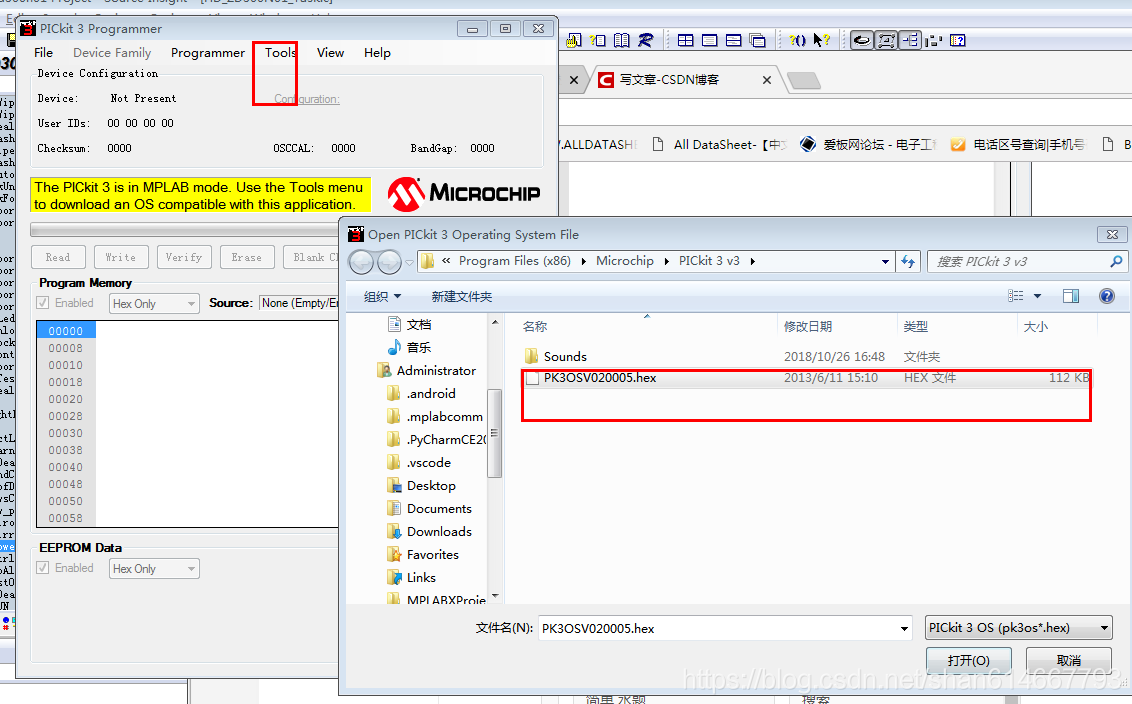Open the File menu in PICkit 3 Programmer
This screenshot has width=1132, height=704.
click(43, 53)
